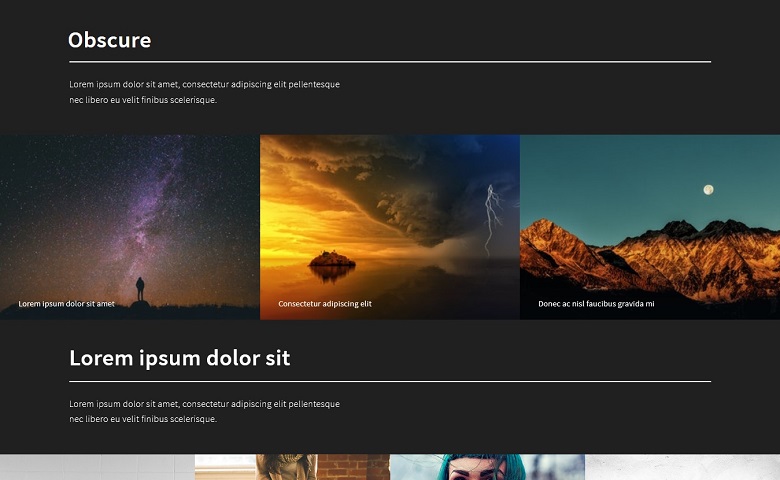The width and height of the screenshot is (780, 480).
Task: Click the 'Consectetur adipiscing elit' caption
Action: pyautogui.click(x=325, y=304)
